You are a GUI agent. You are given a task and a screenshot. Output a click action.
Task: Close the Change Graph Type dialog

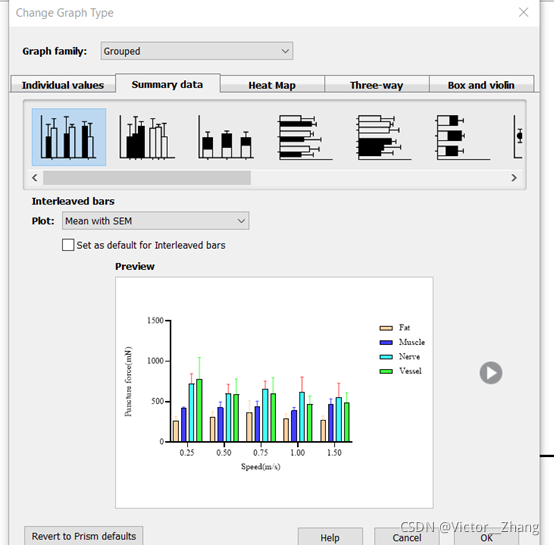[x=523, y=12]
